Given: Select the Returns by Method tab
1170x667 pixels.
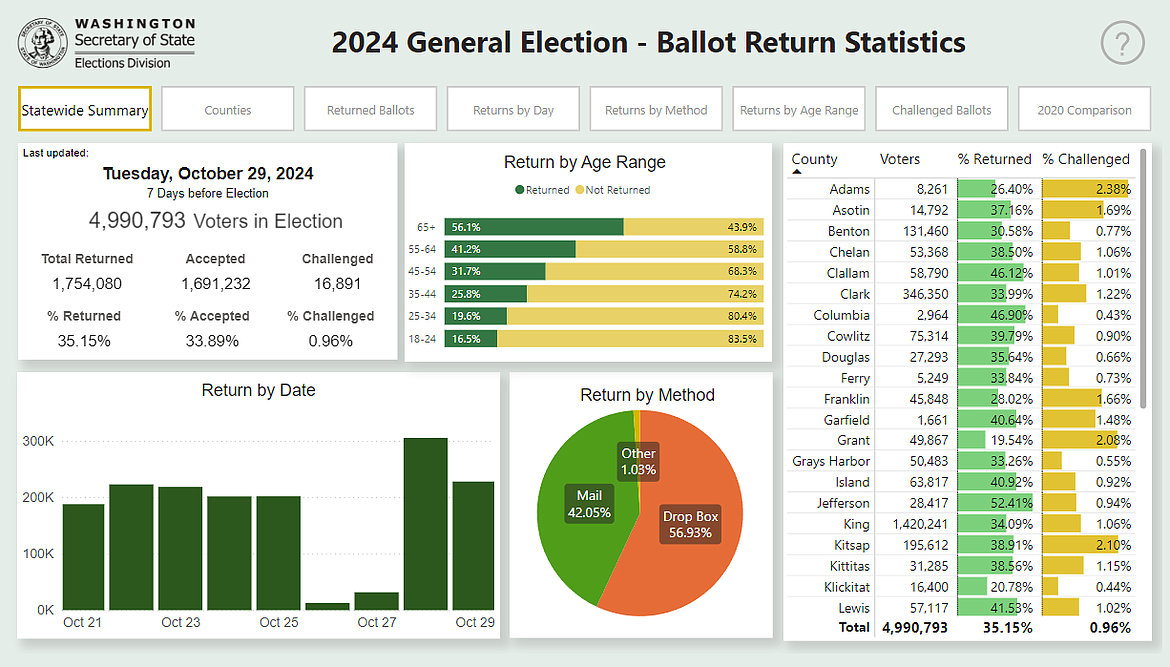Looking at the screenshot, I should click(656, 110).
